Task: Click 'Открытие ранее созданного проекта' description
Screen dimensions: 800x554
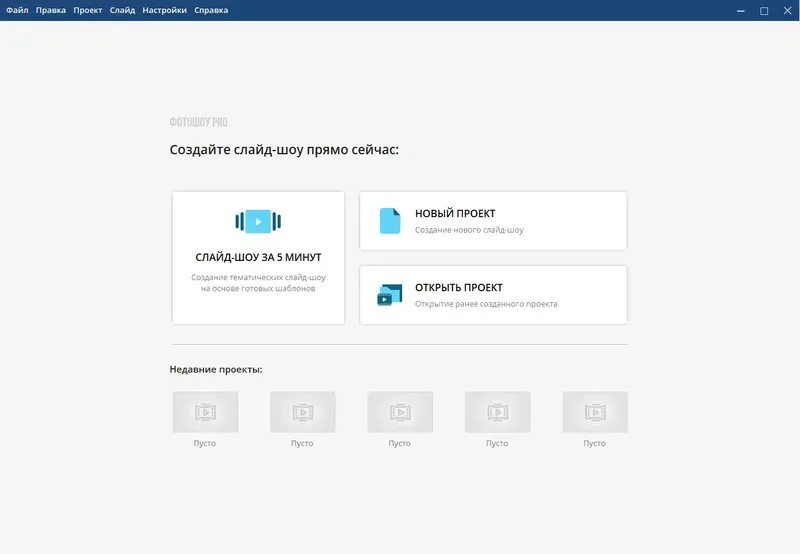Action: coord(486,304)
